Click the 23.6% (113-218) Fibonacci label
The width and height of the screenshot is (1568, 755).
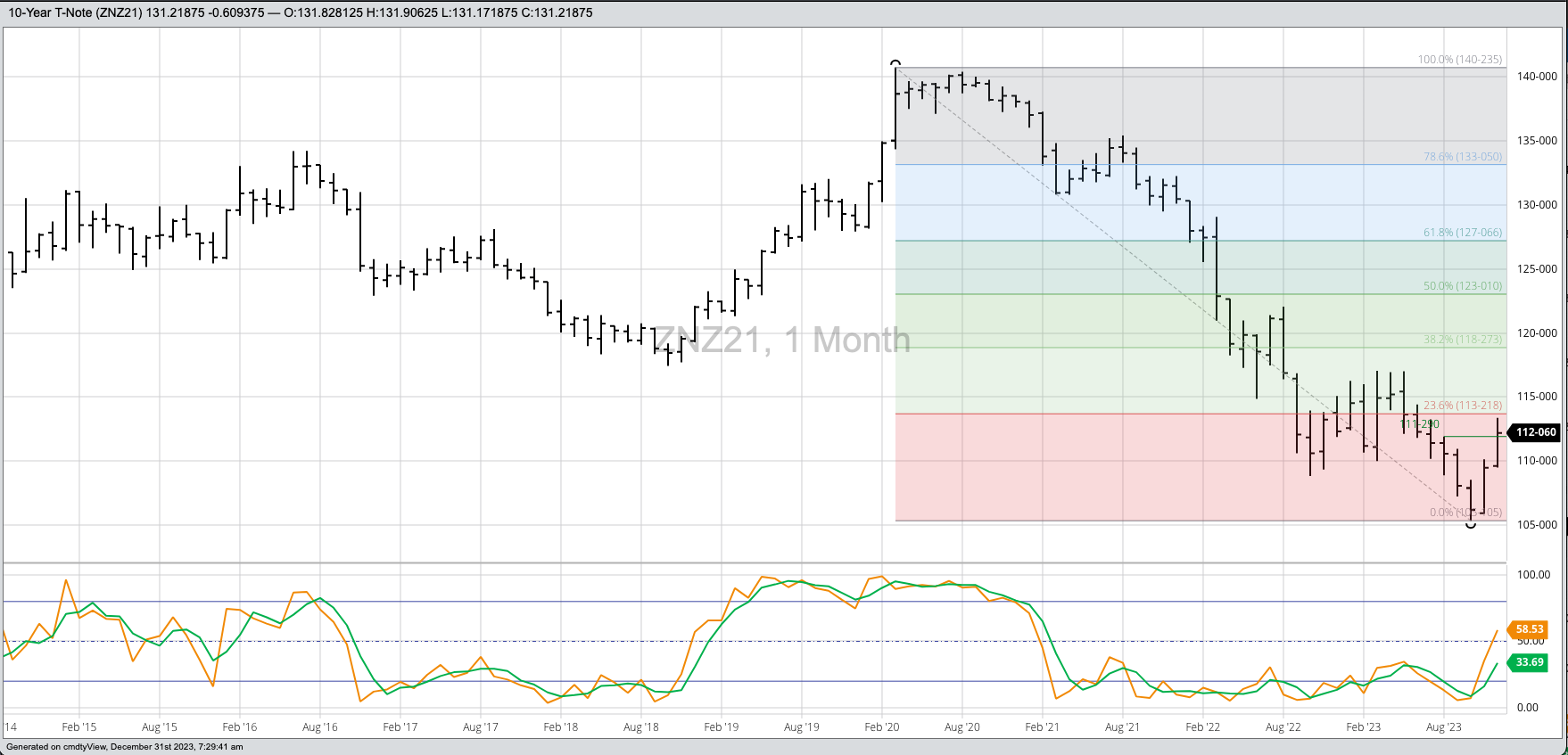pyautogui.click(x=1462, y=406)
